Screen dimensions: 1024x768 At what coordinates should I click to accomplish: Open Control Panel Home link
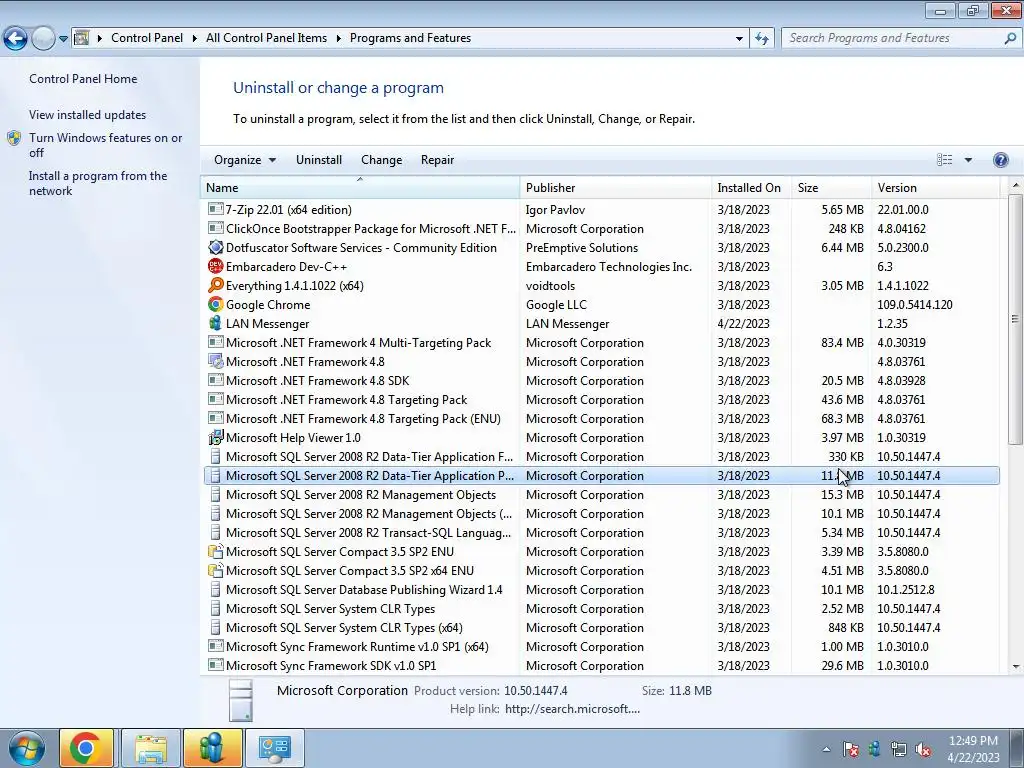[x=83, y=79]
